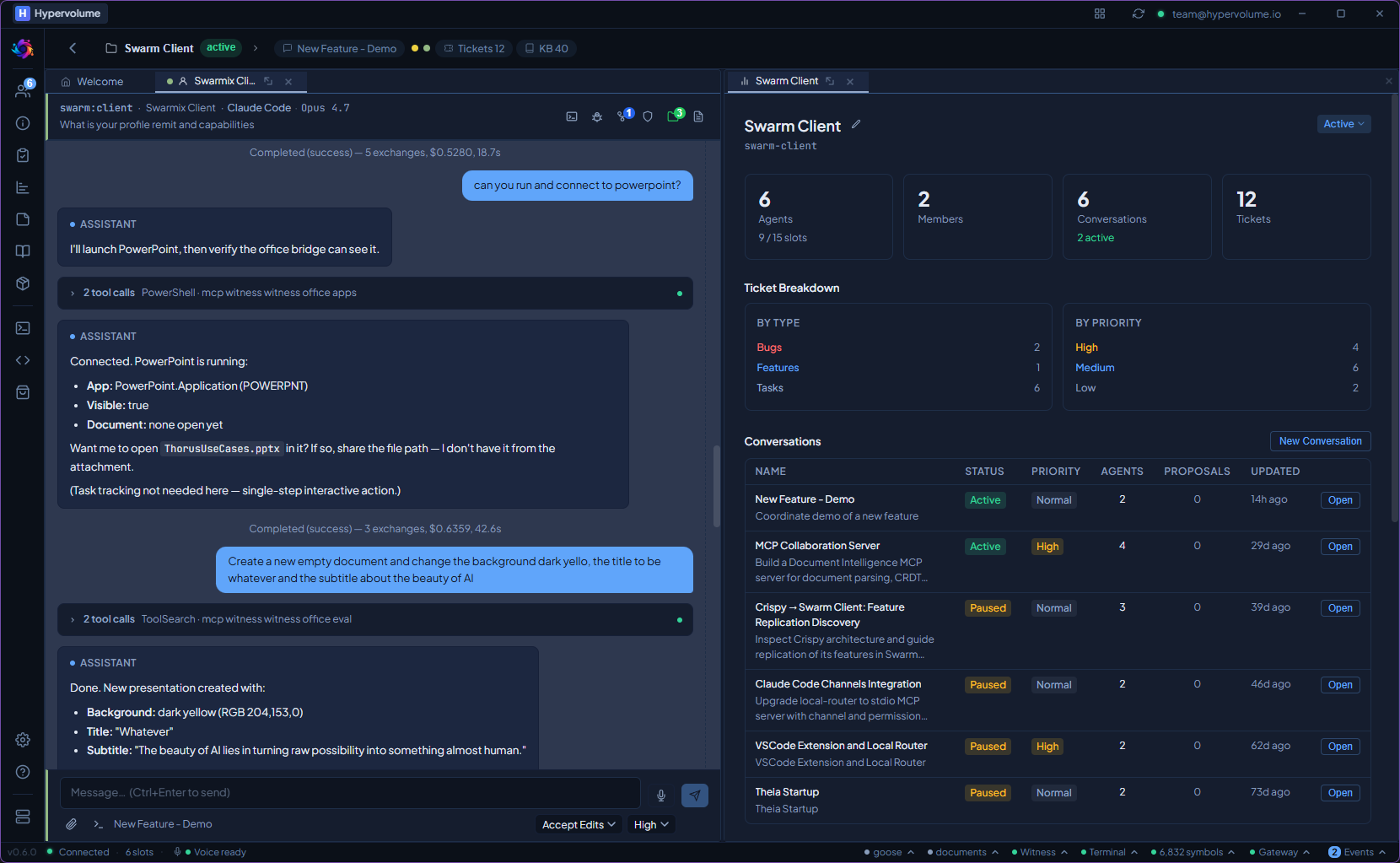
Task: Click the microphone voice input icon
Action: click(x=661, y=795)
